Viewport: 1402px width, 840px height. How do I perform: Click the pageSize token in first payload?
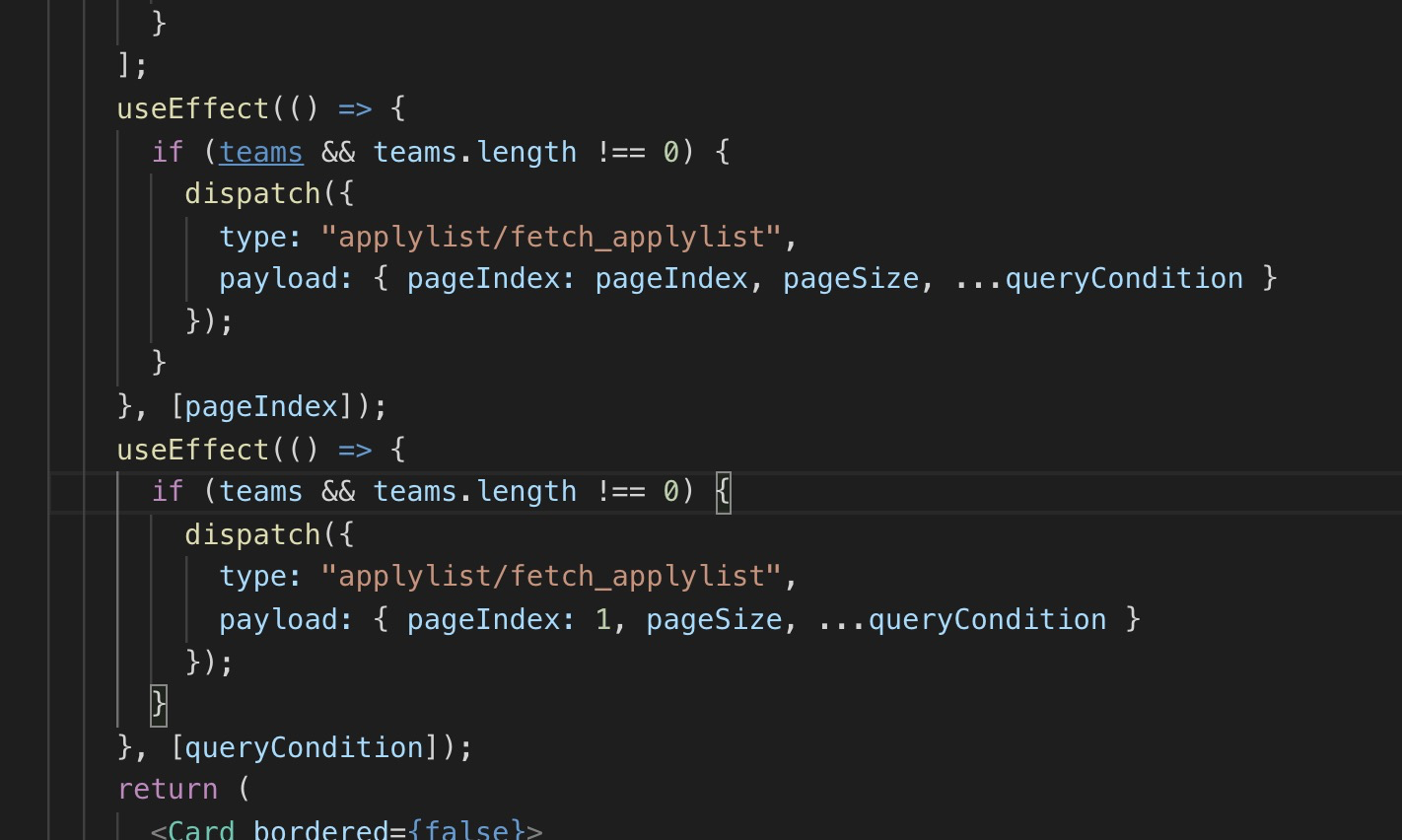coord(851,278)
